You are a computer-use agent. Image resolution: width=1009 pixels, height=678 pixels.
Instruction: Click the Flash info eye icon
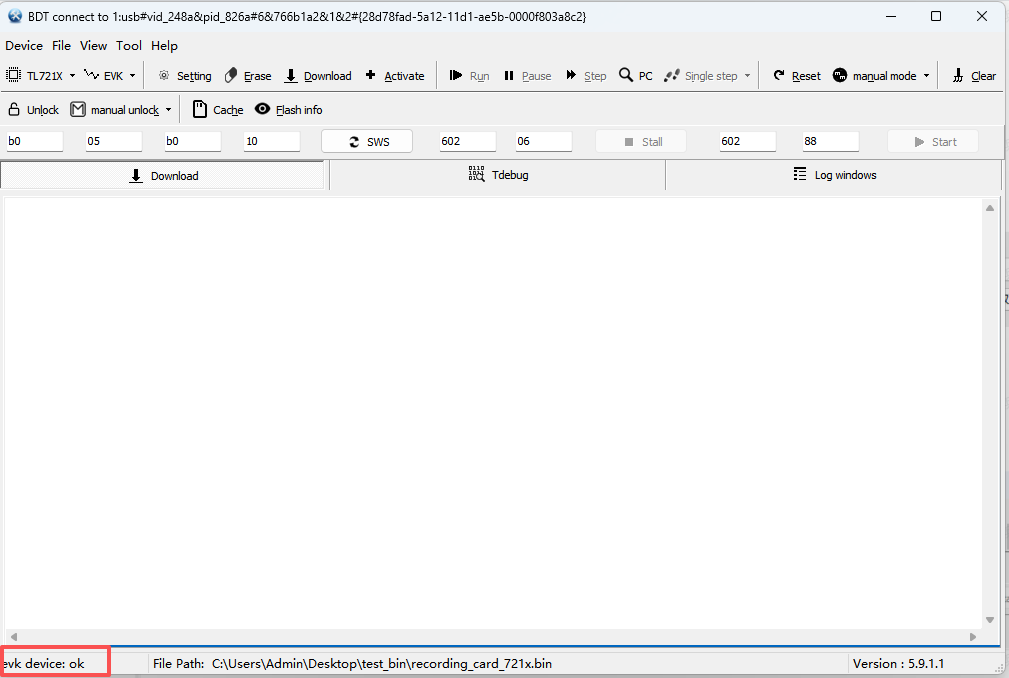263,109
